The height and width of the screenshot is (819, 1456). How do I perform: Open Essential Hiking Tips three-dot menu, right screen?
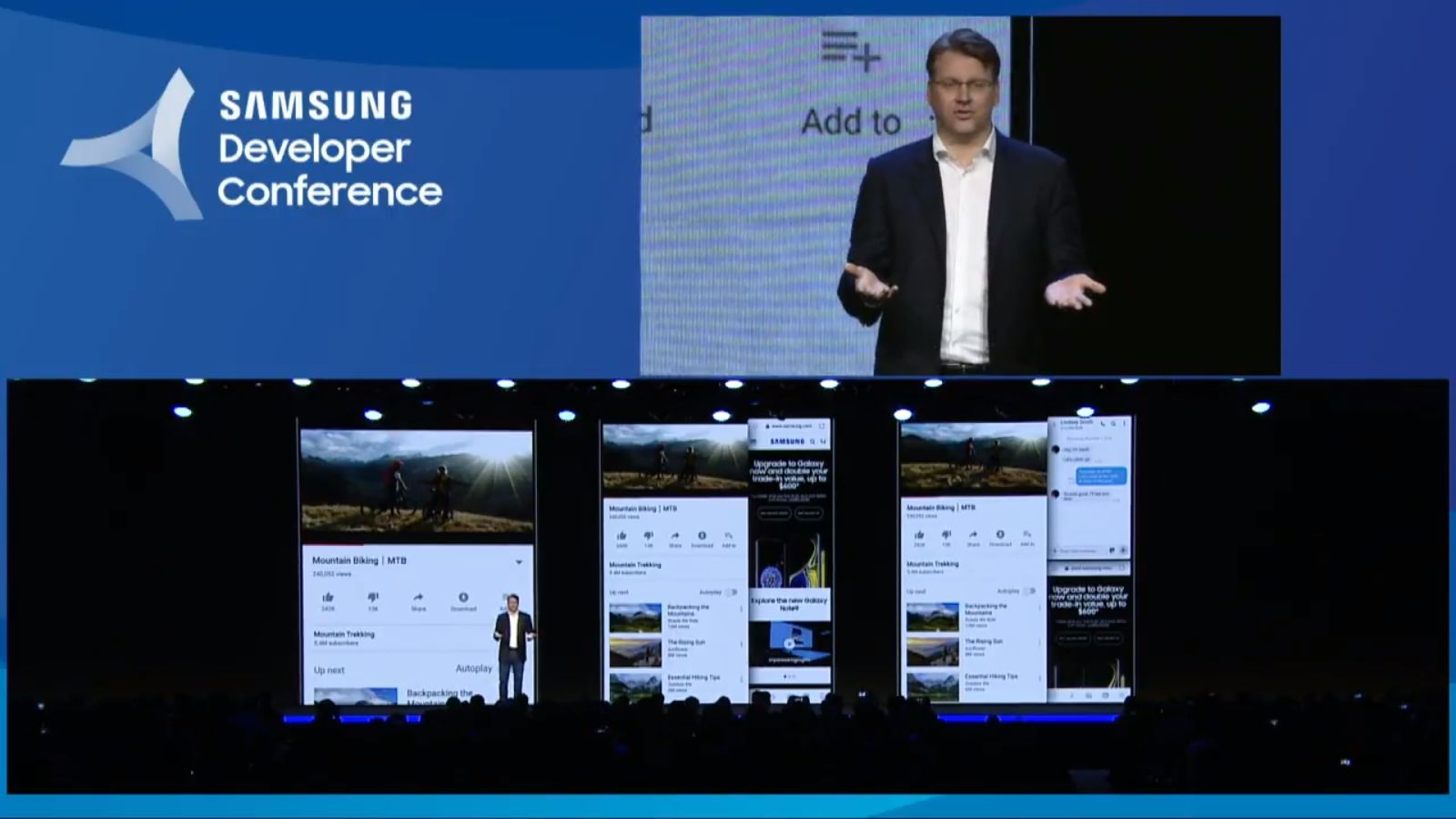(1039, 678)
